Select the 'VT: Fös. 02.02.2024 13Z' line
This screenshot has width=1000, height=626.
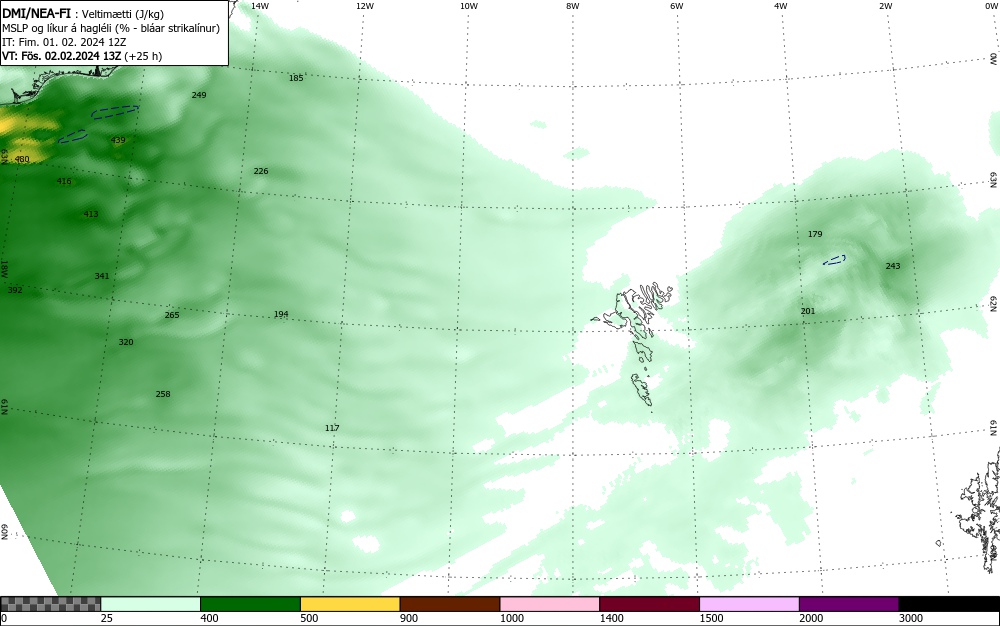pos(82,56)
